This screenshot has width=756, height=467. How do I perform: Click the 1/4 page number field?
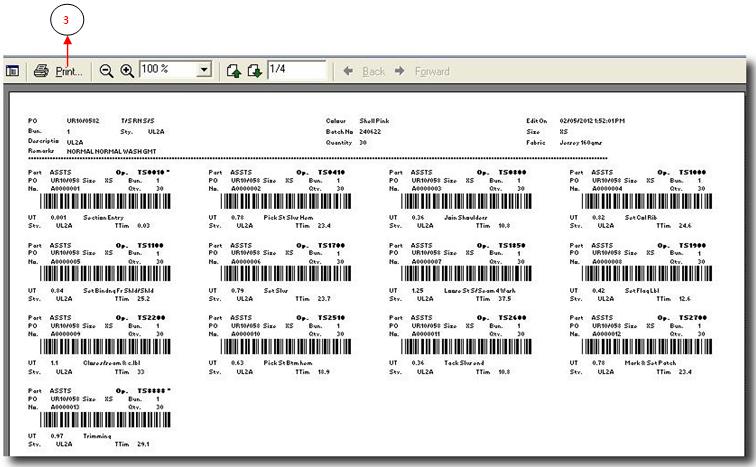pyautogui.click(x=294, y=71)
